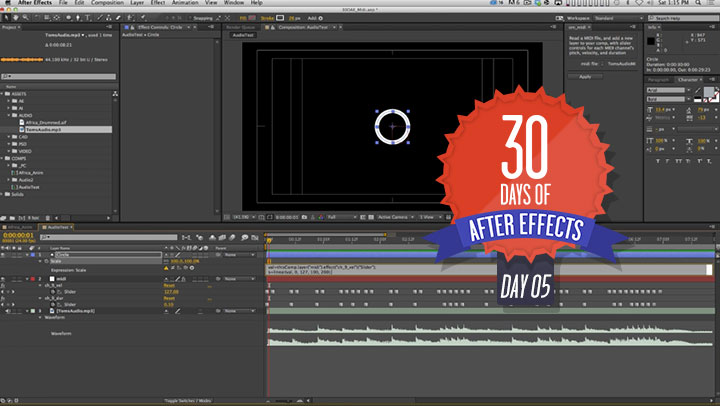Open the Graph Editor icon
This screenshot has width=720, height=406.
click(x=255, y=237)
